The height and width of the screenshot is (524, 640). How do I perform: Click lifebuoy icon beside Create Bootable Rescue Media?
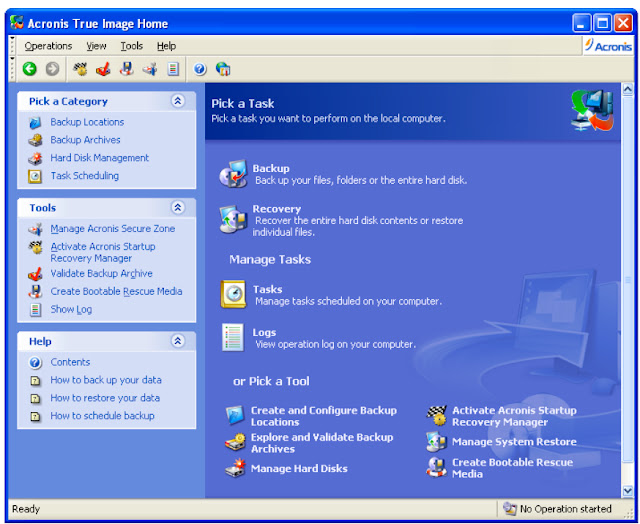tap(437, 468)
